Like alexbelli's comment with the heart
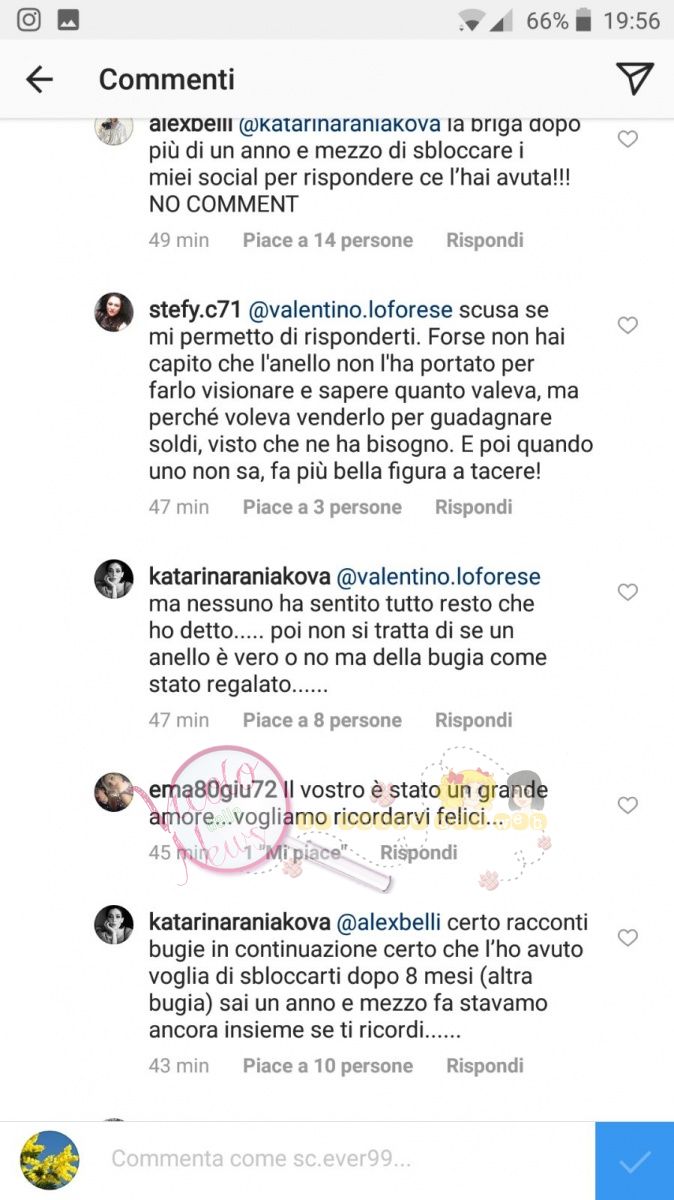The image size is (674, 1200). point(628,140)
